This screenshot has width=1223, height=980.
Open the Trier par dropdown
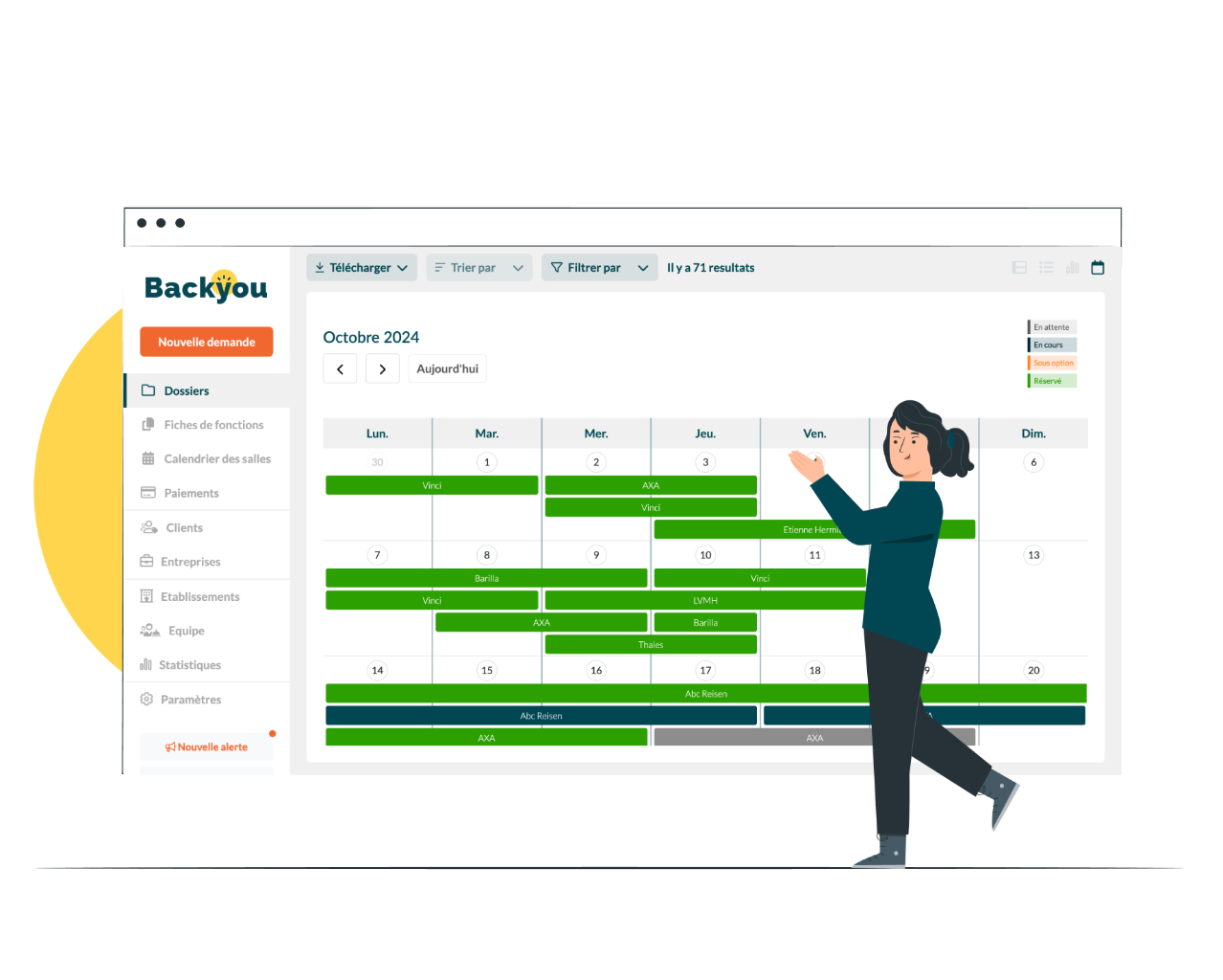point(479,268)
